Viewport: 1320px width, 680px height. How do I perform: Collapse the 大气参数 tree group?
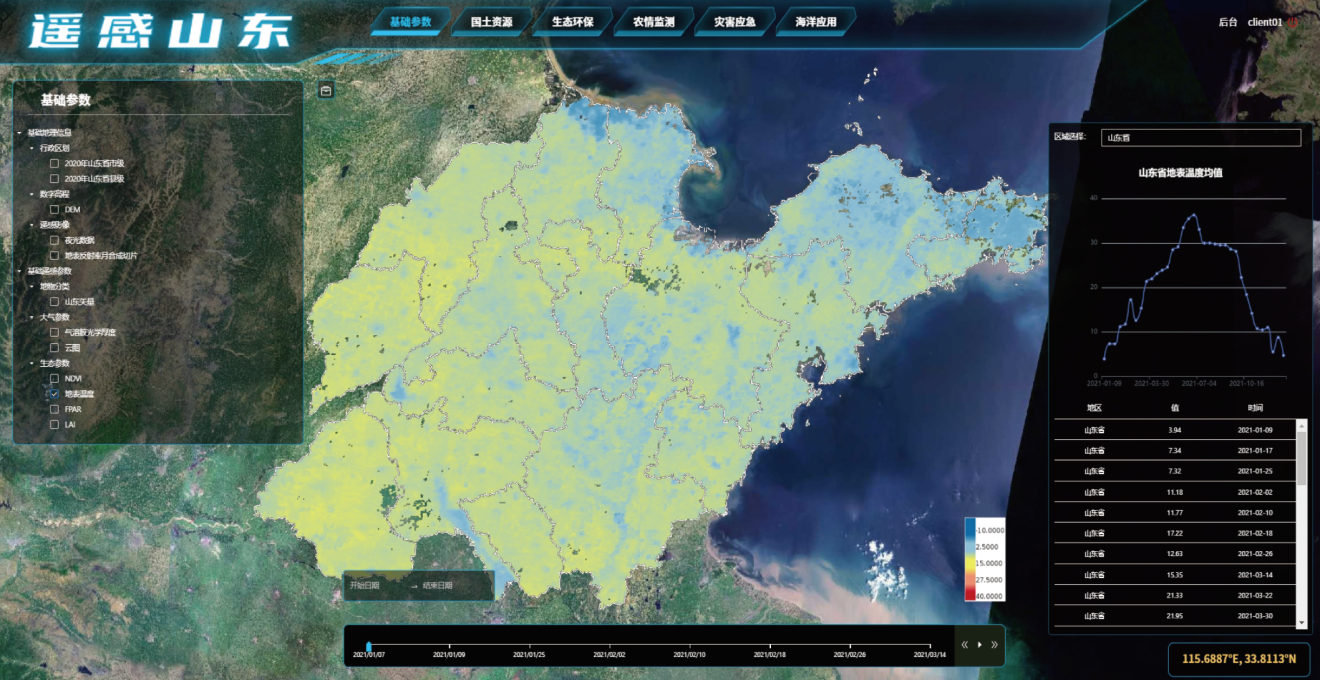[31, 317]
